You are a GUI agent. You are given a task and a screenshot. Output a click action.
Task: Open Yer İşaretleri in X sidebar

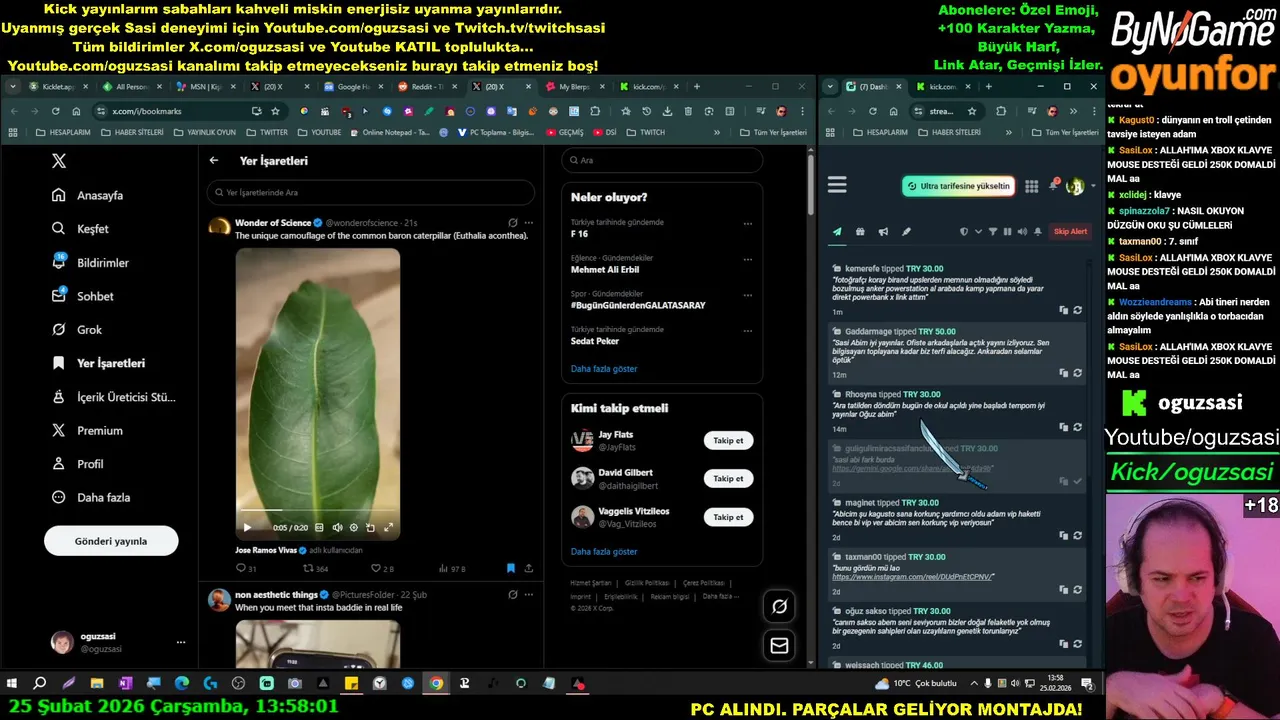[99, 363]
